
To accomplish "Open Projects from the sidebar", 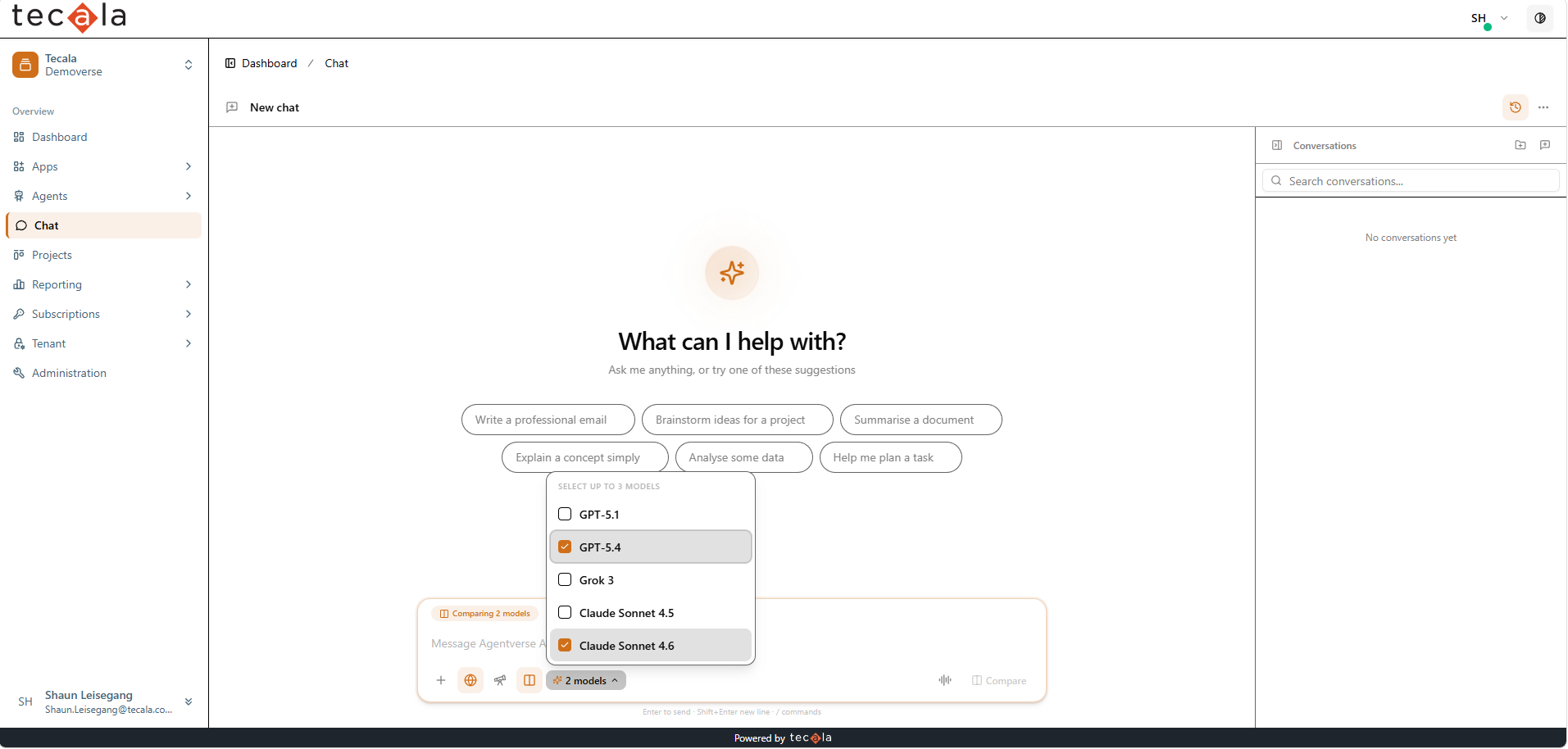I will [104, 255].
